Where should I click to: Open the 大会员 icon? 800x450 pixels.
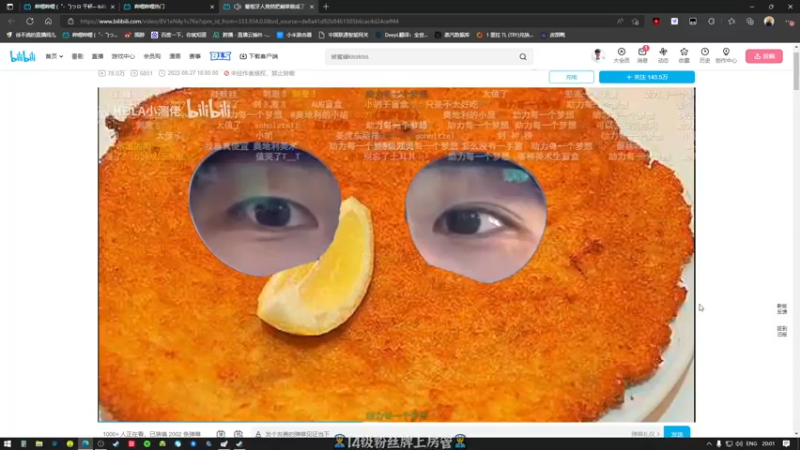(621, 55)
